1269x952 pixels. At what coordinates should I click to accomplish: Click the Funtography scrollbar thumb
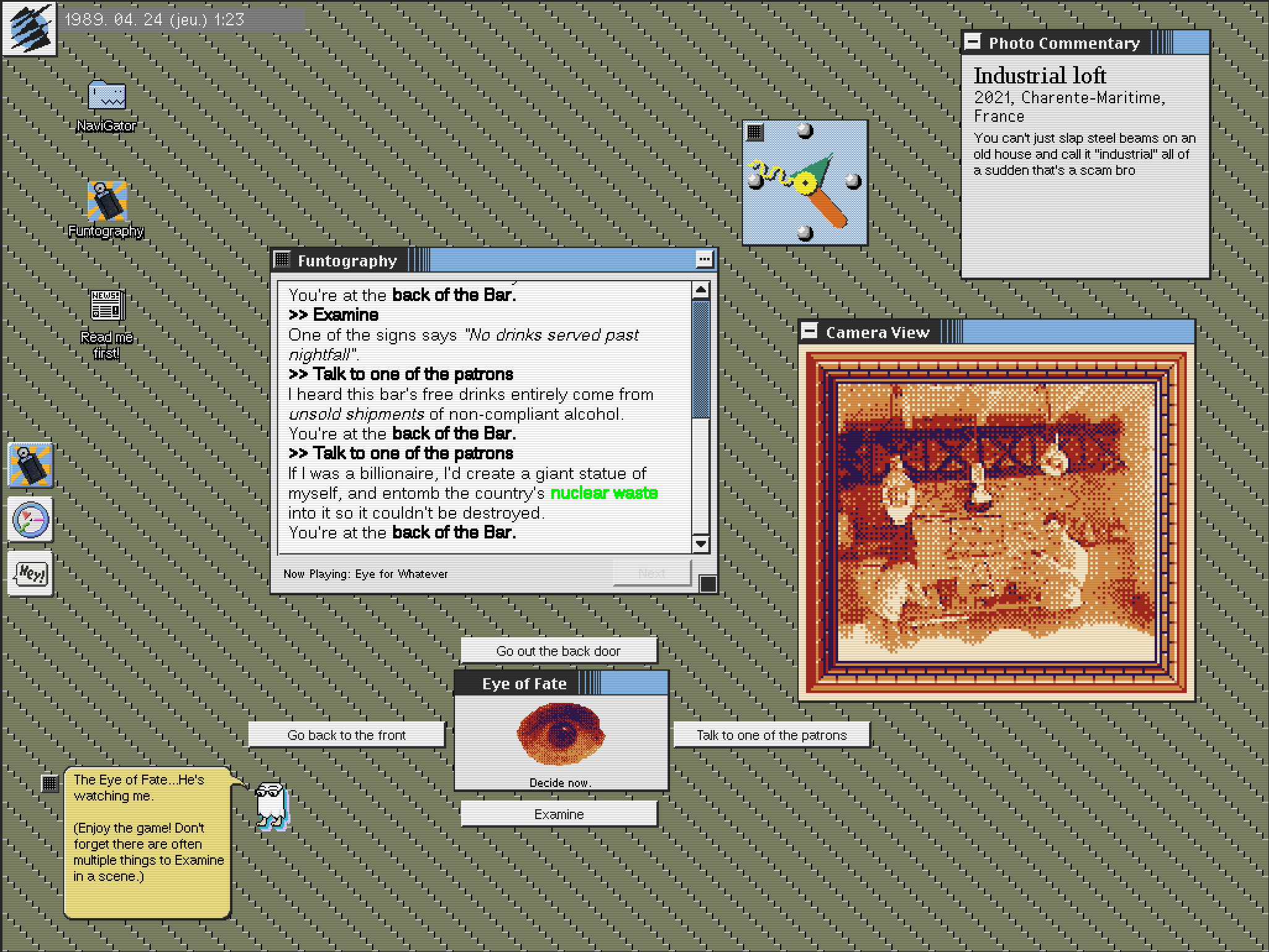(x=700, y=359)
